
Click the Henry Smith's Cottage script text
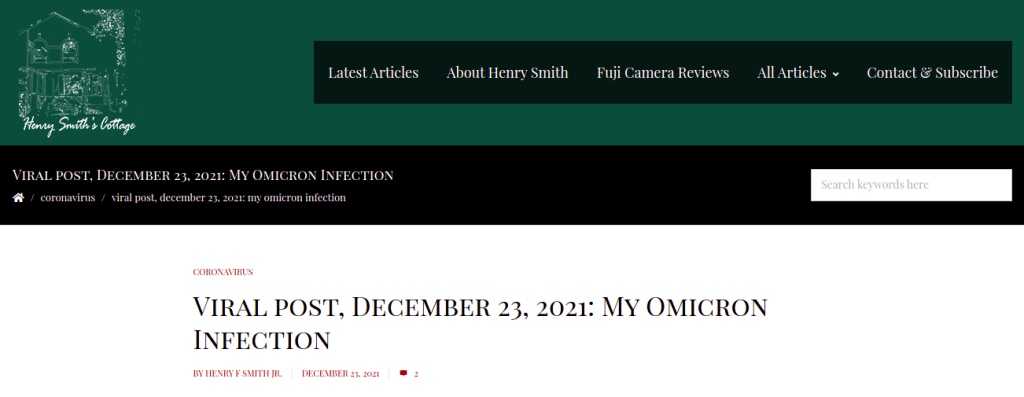click(x=79, y=124)
